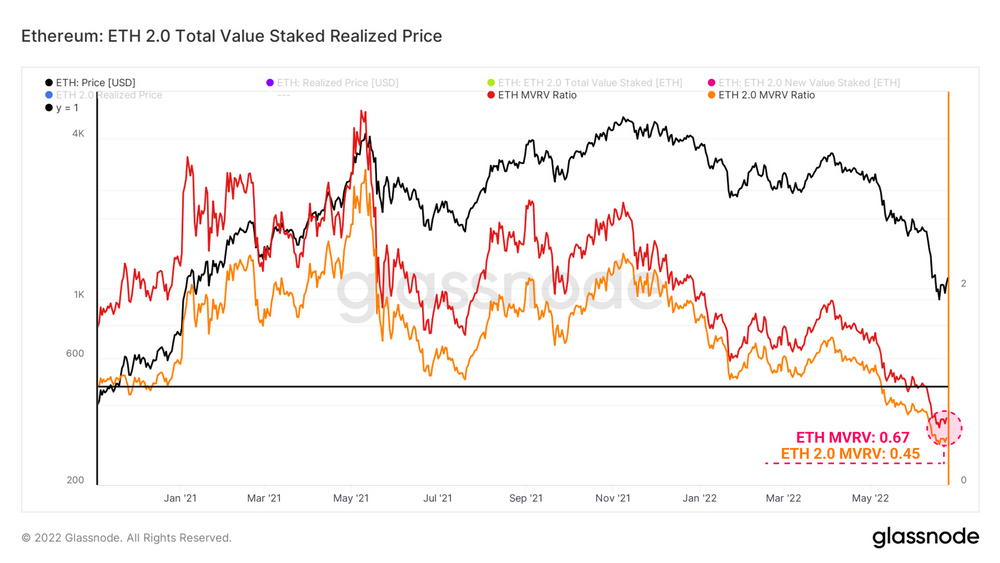Click the pink highlighted circle marker

click(x=945, y=428)
